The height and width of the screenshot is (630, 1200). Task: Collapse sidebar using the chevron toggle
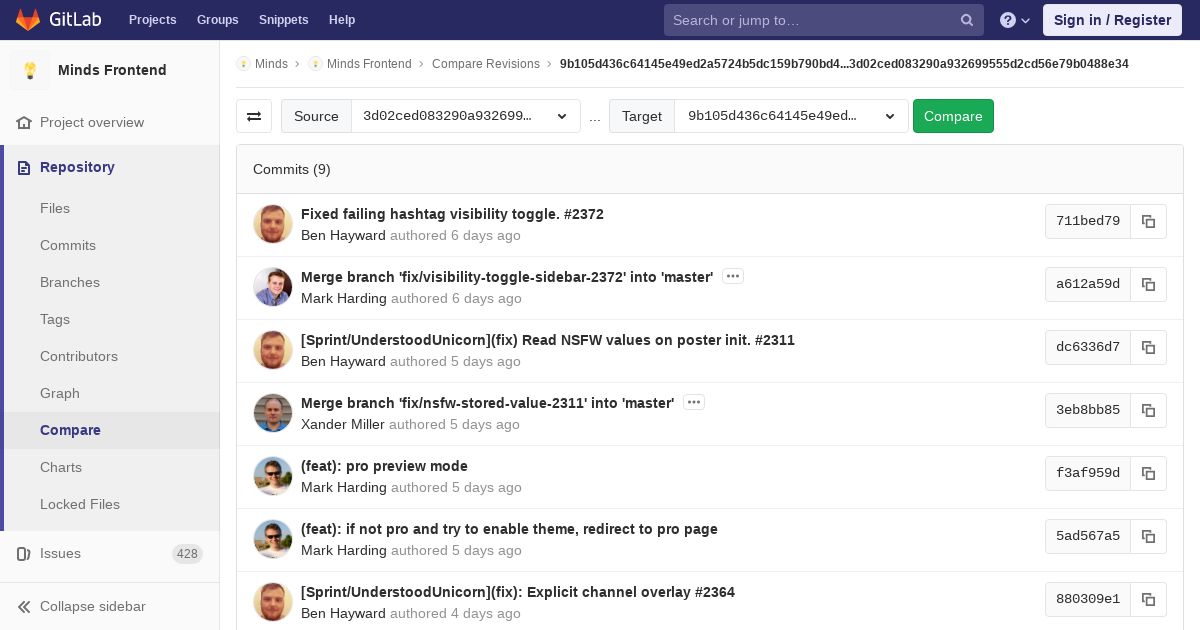click(x=24, y=607)
